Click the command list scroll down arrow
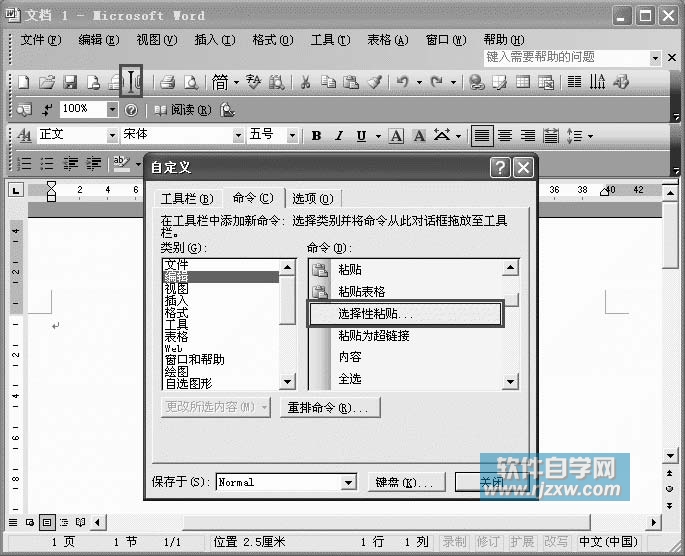 [510, 382]
